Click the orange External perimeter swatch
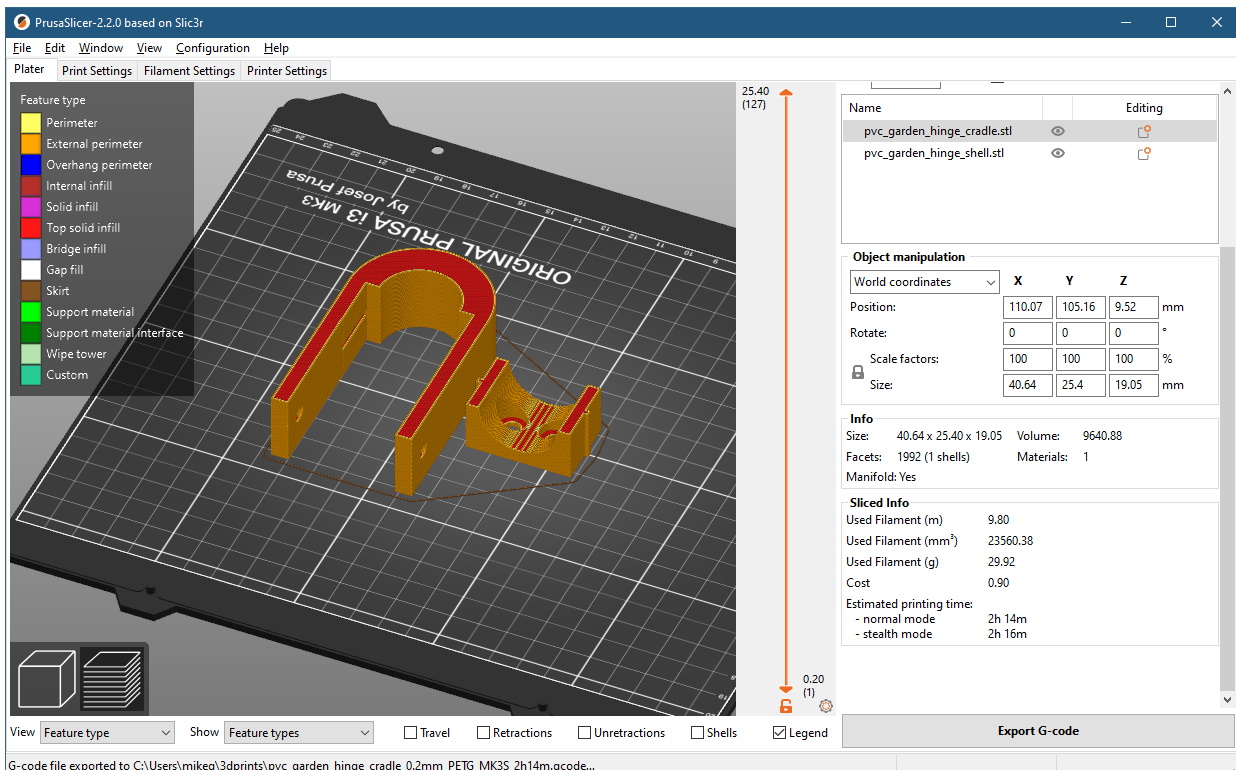Screen dimensions: 1236x770 click(31, 144)
